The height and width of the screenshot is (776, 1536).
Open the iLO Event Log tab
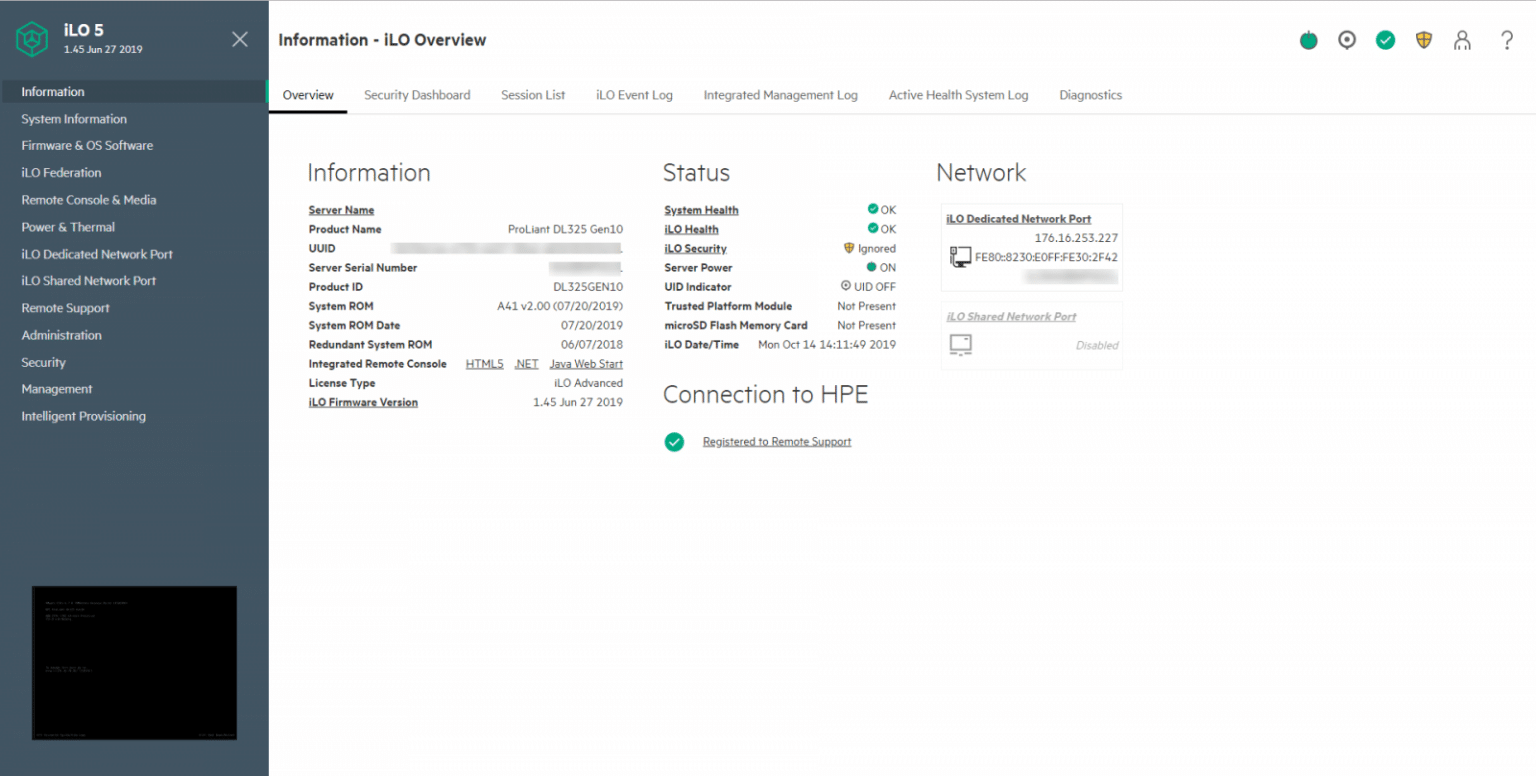[634, 95]
